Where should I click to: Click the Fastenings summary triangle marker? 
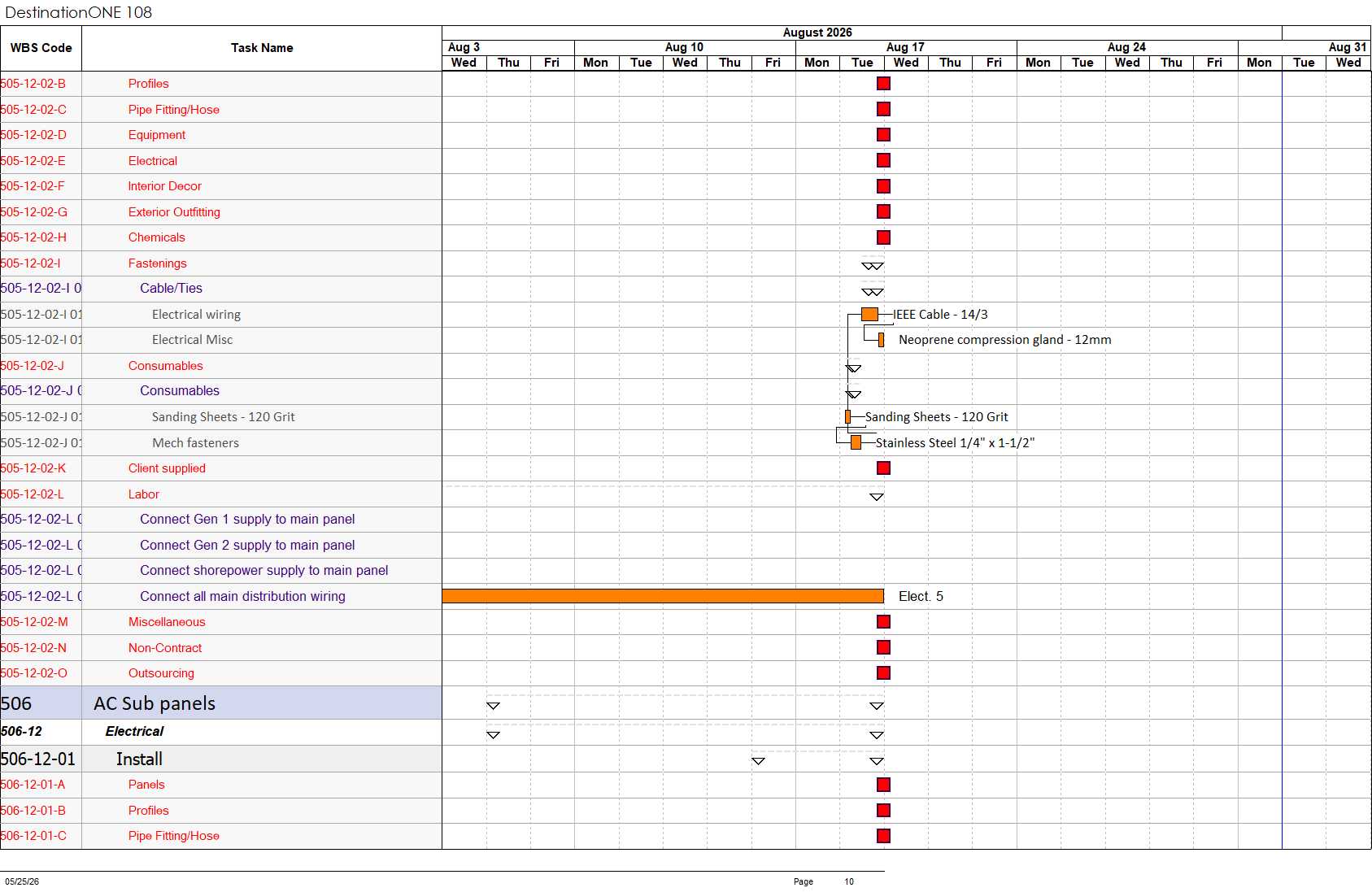(x=873, y=266)
